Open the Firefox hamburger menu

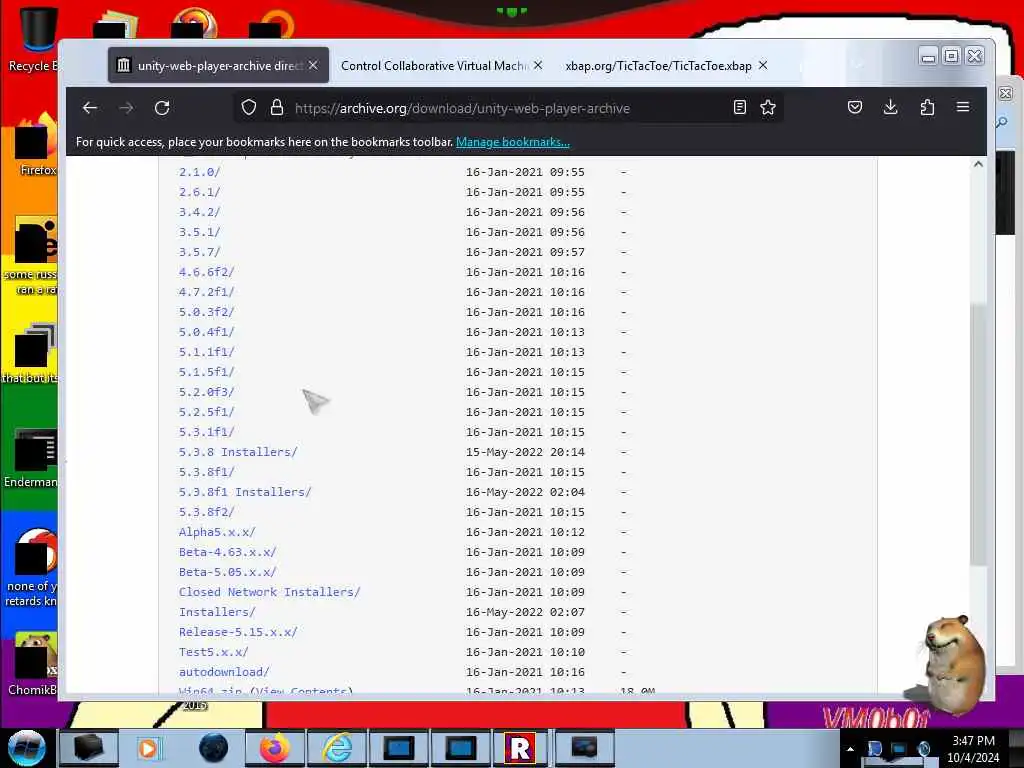[x=963, y=107]
